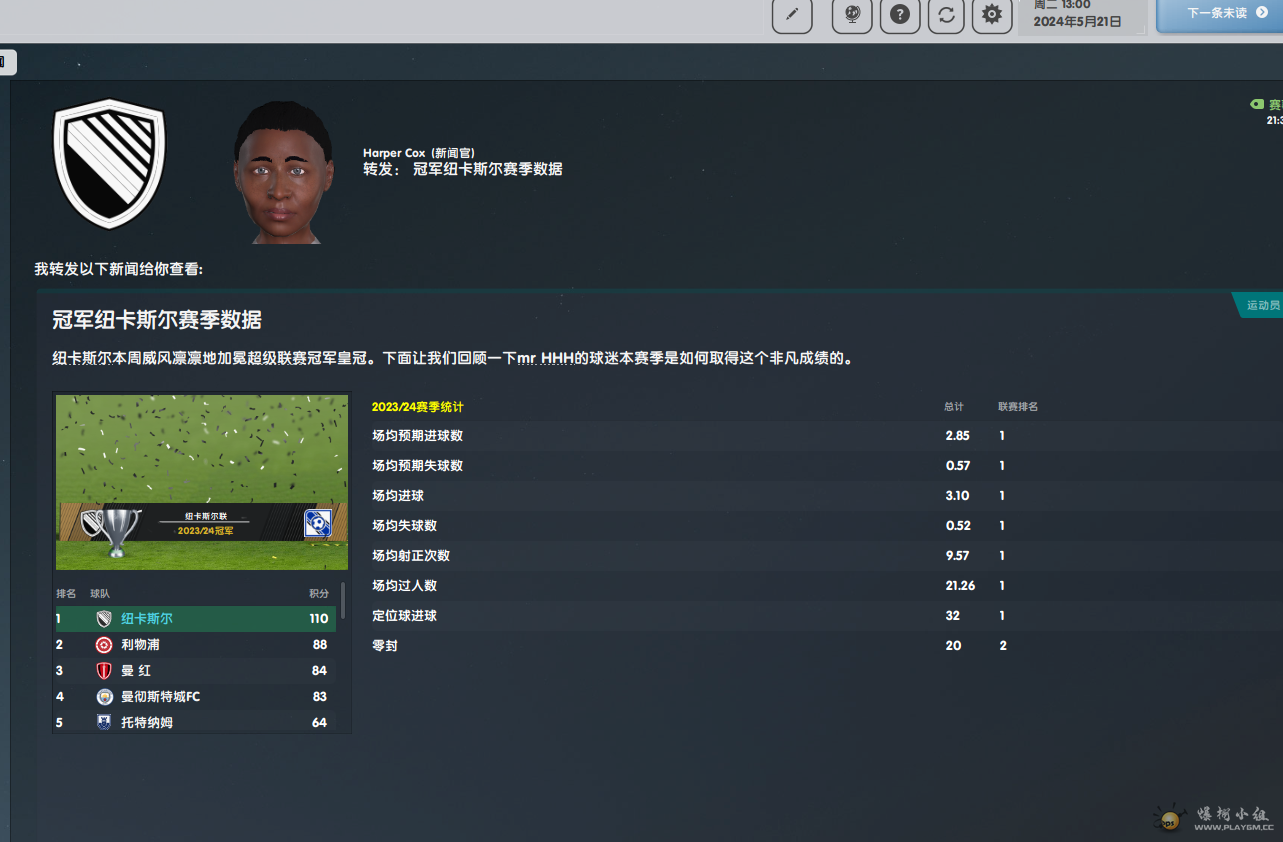
Task: Click the circular refresh arrows icon
Action: pos(946,15)
